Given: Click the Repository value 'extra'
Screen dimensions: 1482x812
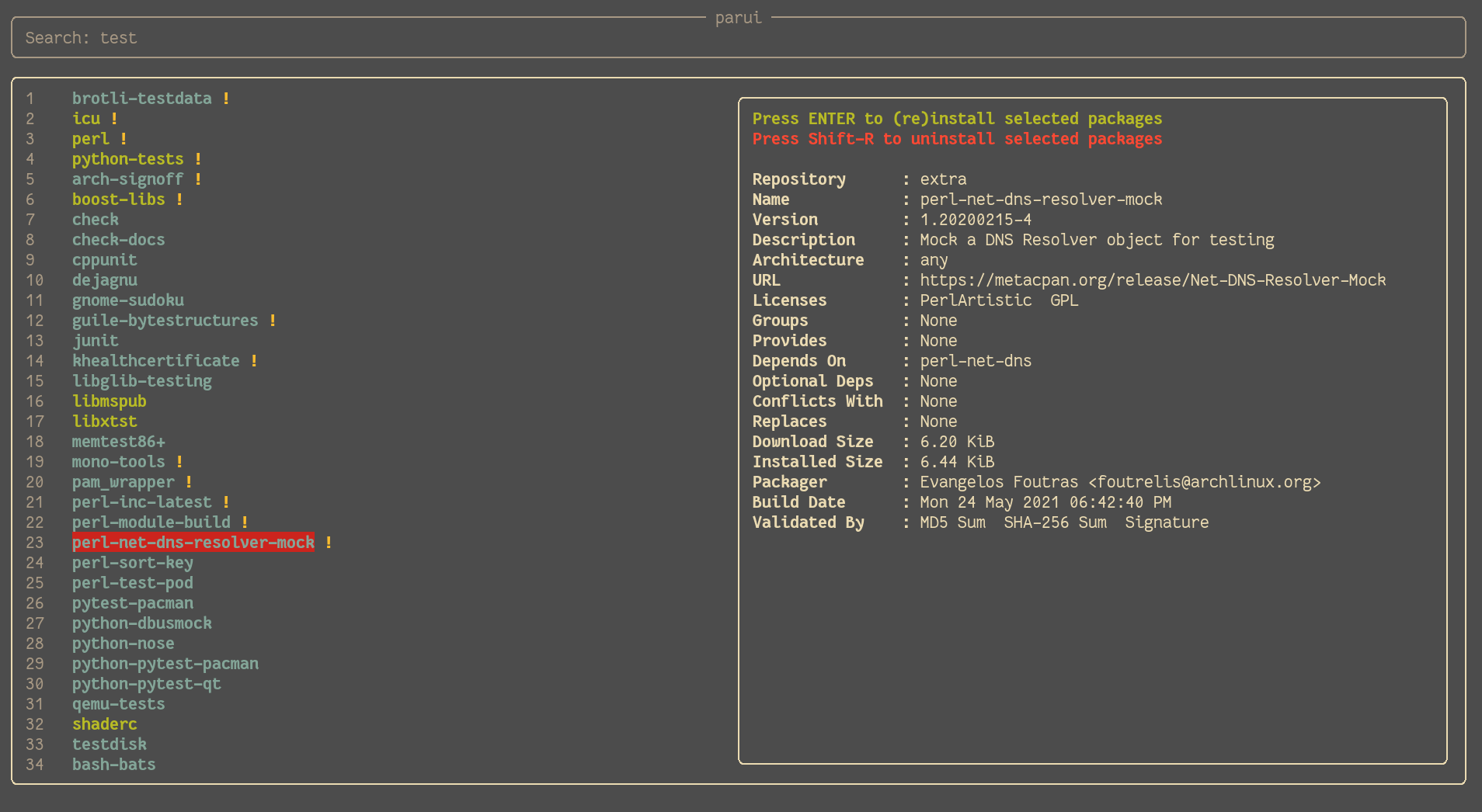Looking at the screenshot, I should (x=943, y=179).
